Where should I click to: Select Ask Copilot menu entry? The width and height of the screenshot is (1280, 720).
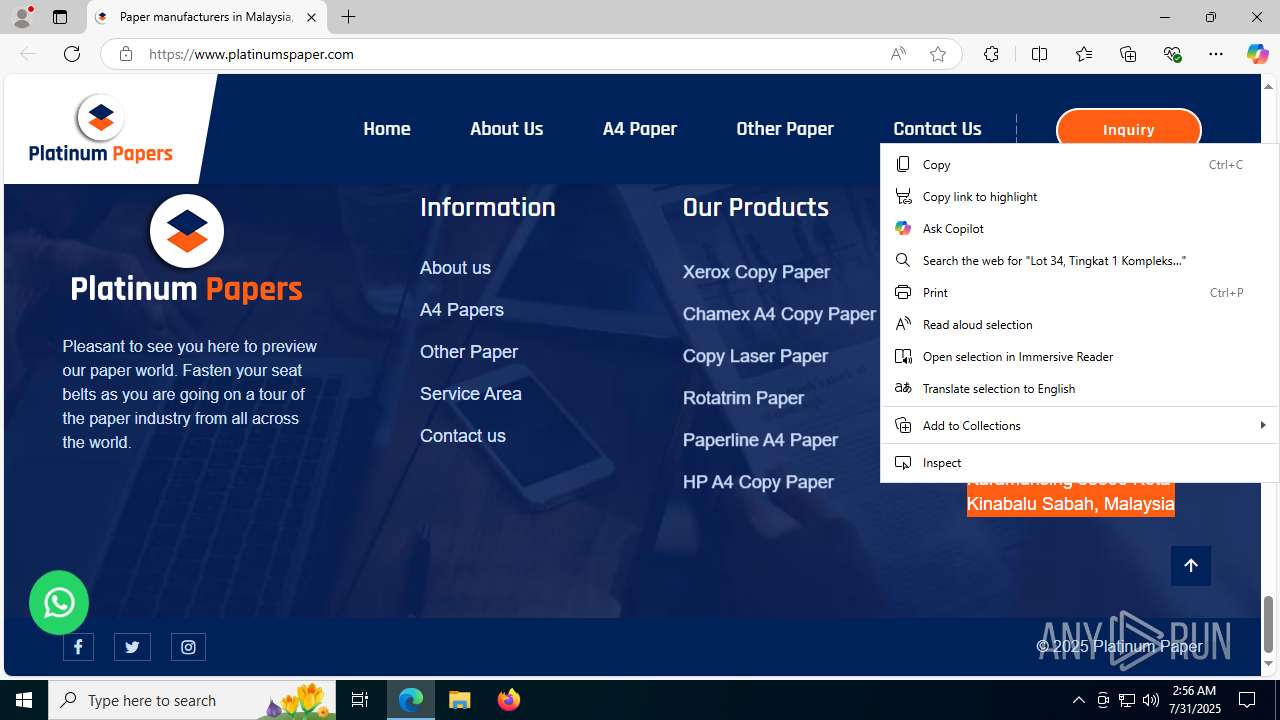[x=1080, y=228]
